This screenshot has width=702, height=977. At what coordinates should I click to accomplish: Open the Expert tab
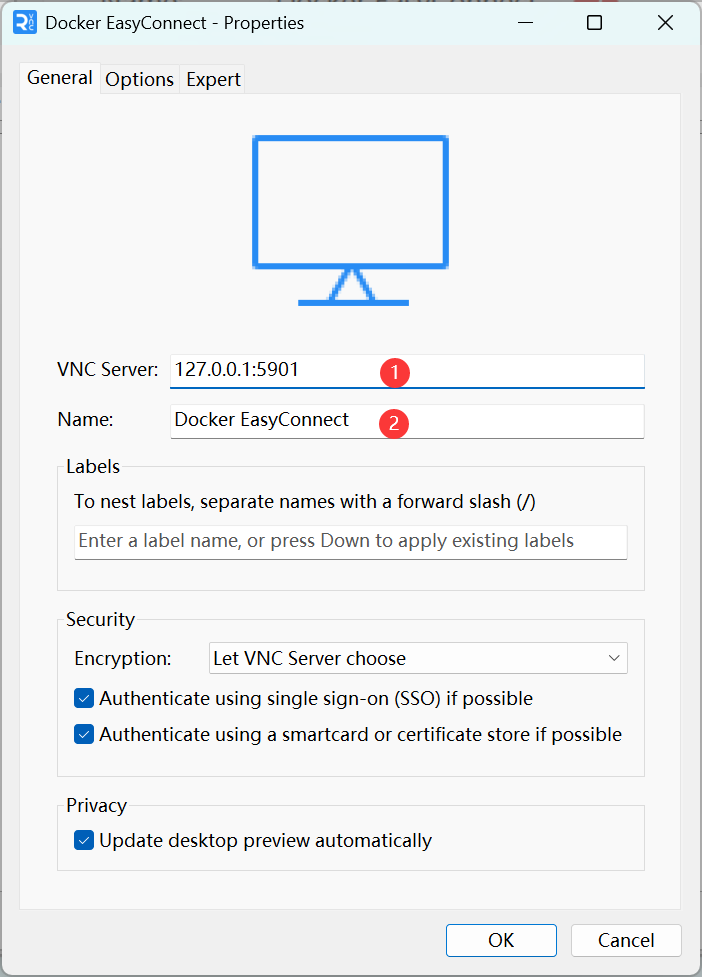pos(213,79)
